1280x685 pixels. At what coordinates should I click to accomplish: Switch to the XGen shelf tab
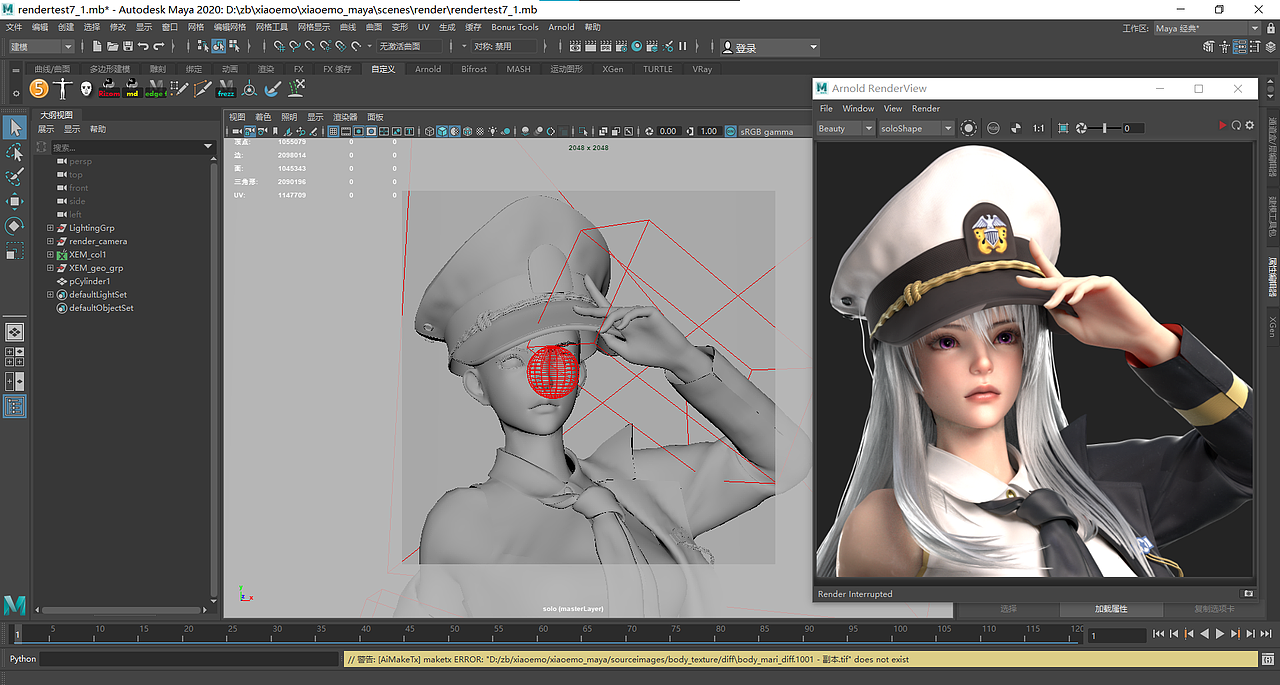tap(612, 69)
